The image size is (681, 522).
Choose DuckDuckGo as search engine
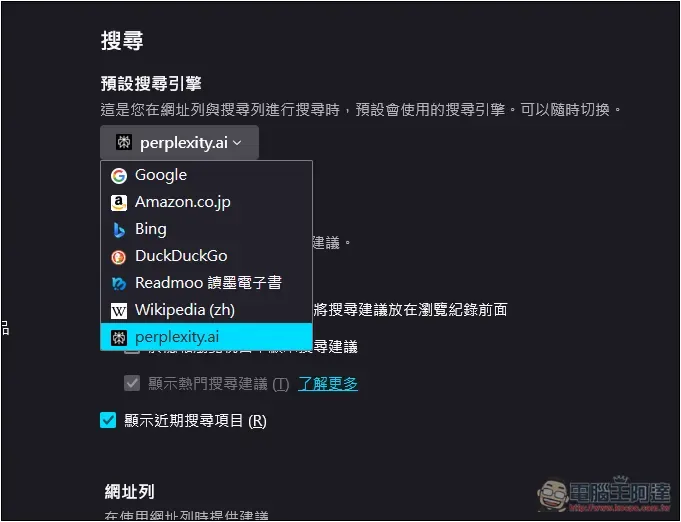pyautogui.click(x=206, y=256)
